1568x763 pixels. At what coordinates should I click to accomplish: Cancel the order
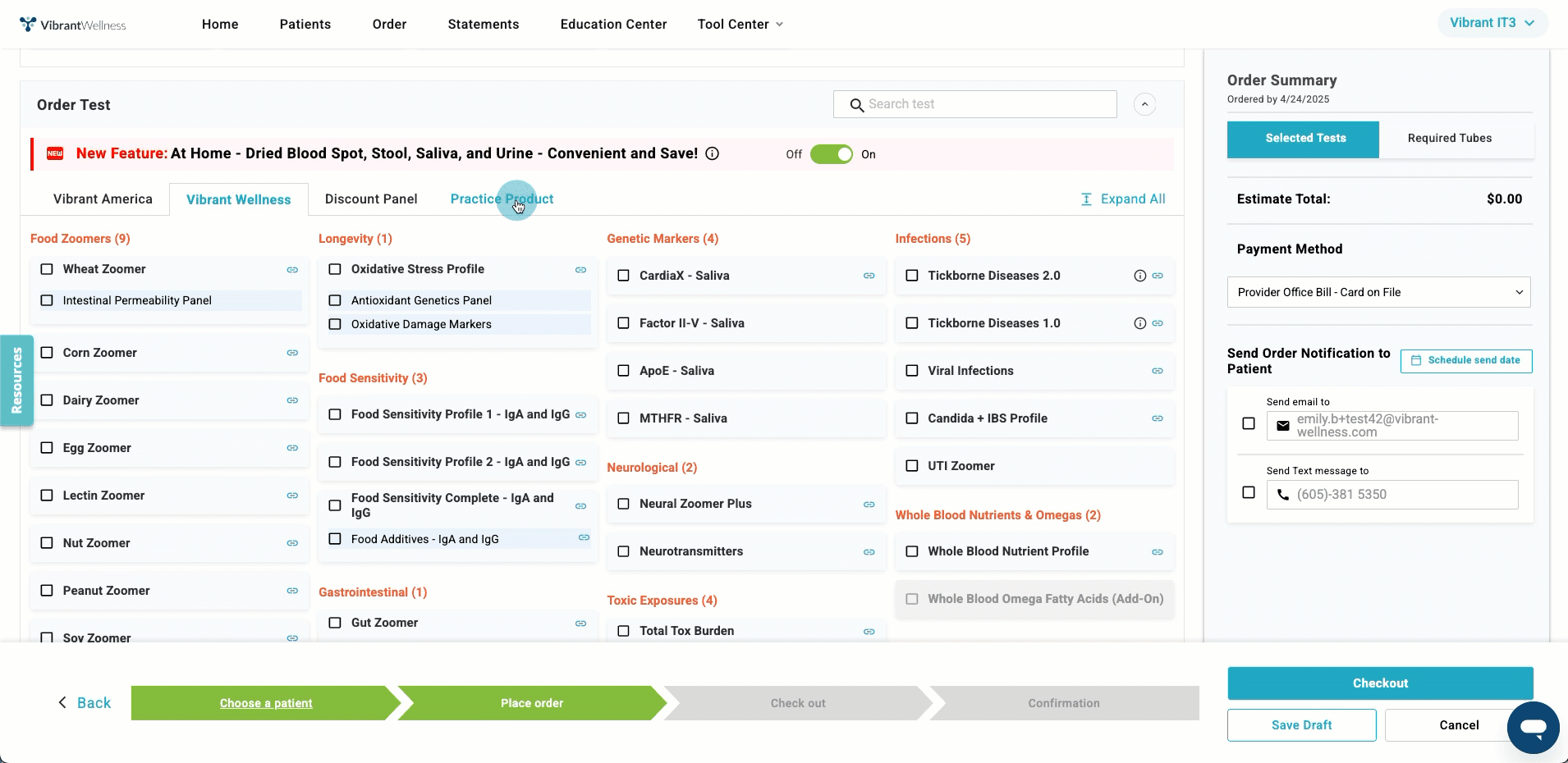click(x=1459, y=725)
